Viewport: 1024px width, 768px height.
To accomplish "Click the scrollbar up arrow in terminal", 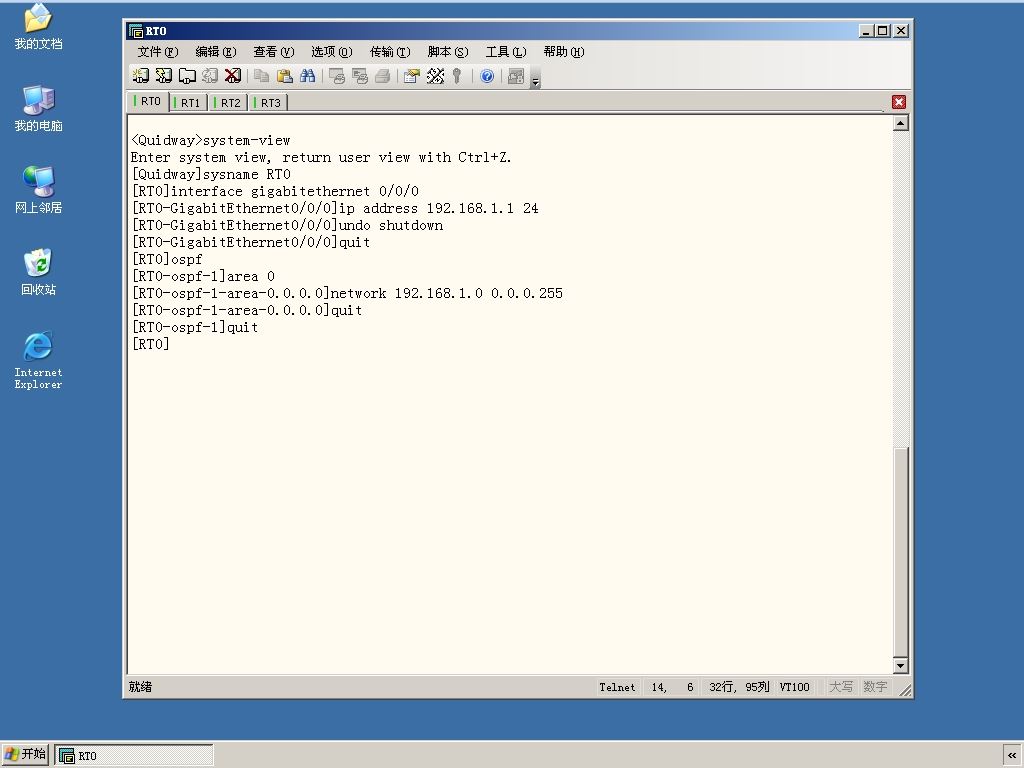I will 901,123.
